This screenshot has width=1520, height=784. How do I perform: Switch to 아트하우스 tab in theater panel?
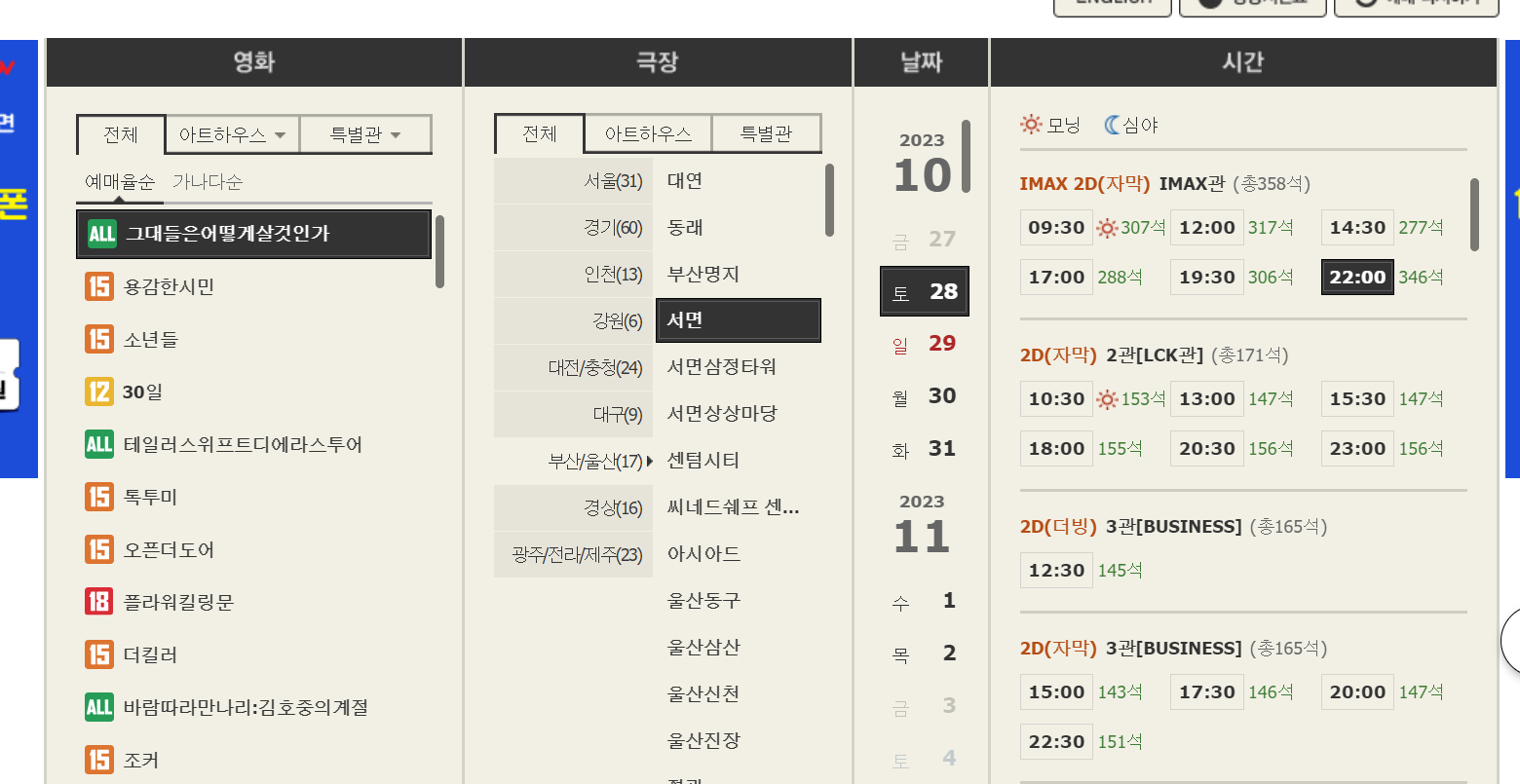[x=648, y=134]
